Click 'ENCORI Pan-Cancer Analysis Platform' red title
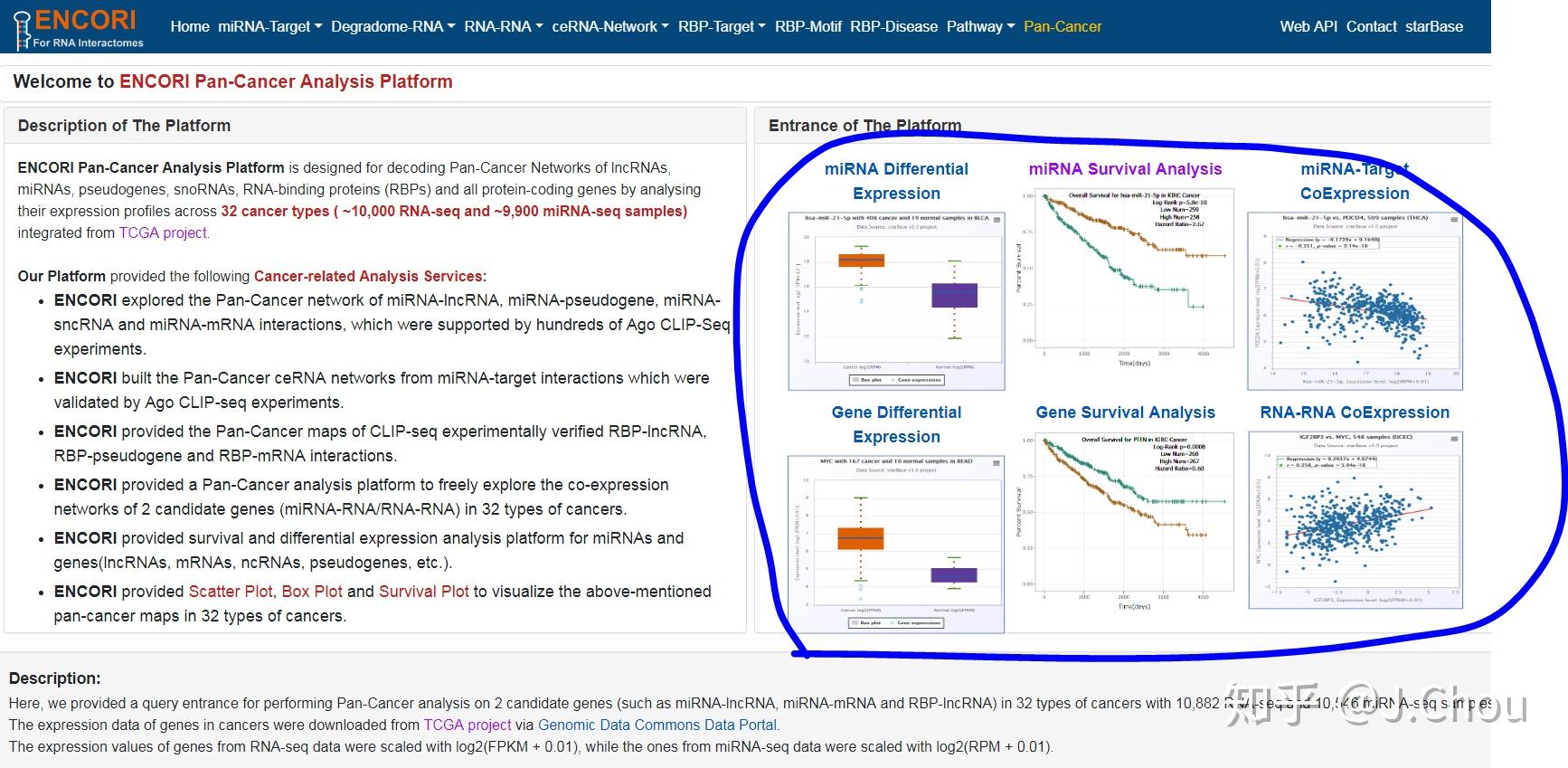Viewport: 1568px width, 768px height. click(286, 81)
